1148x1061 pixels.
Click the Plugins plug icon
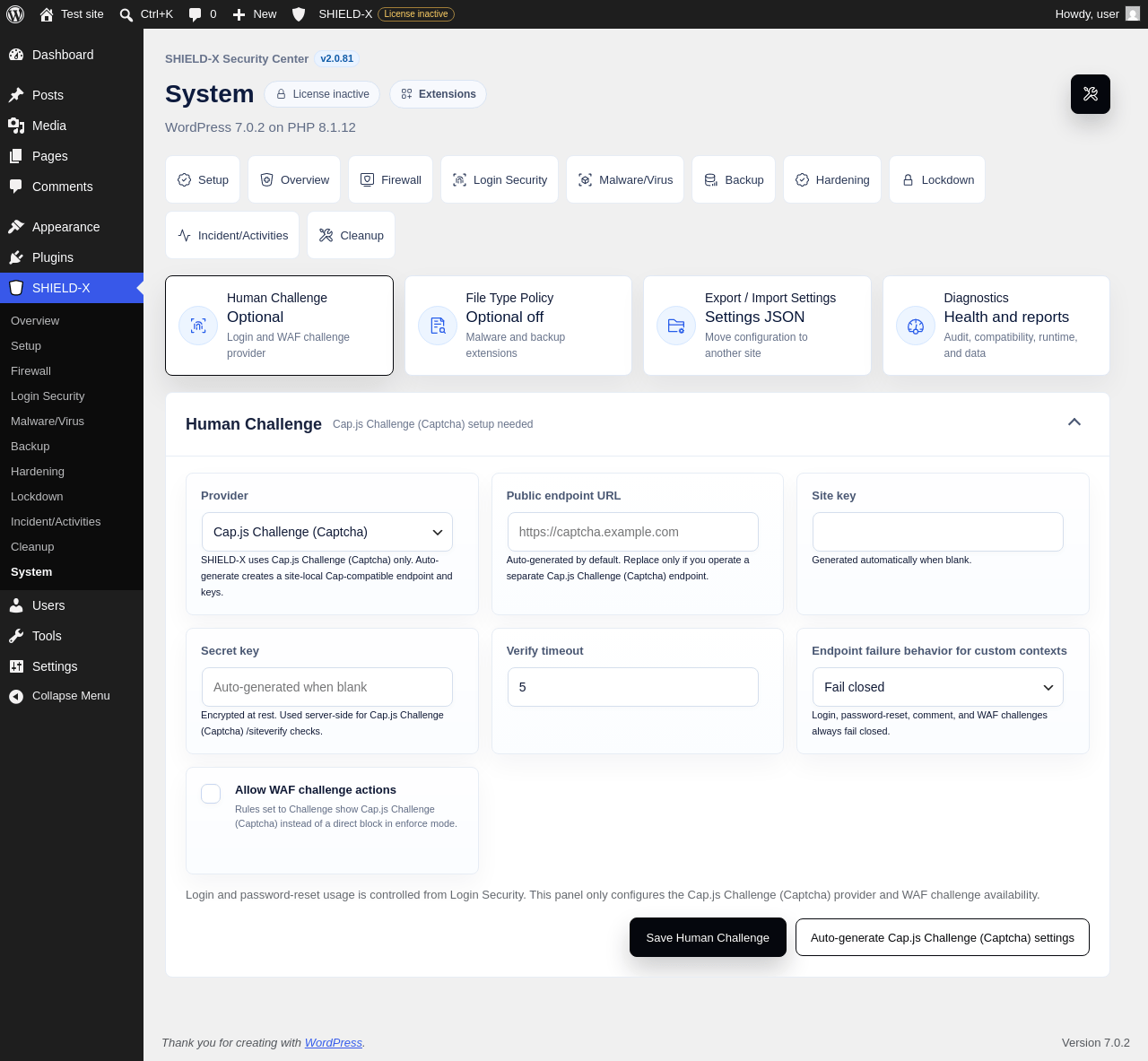coord(16,257)
